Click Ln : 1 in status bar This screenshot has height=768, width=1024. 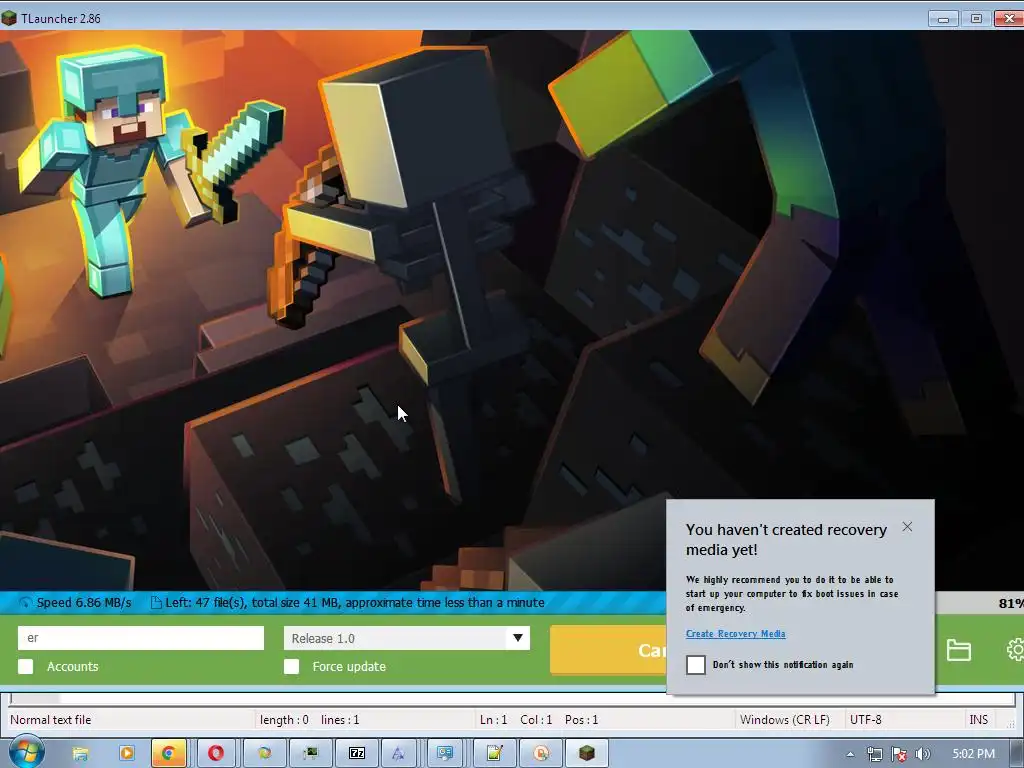(493, 720)
